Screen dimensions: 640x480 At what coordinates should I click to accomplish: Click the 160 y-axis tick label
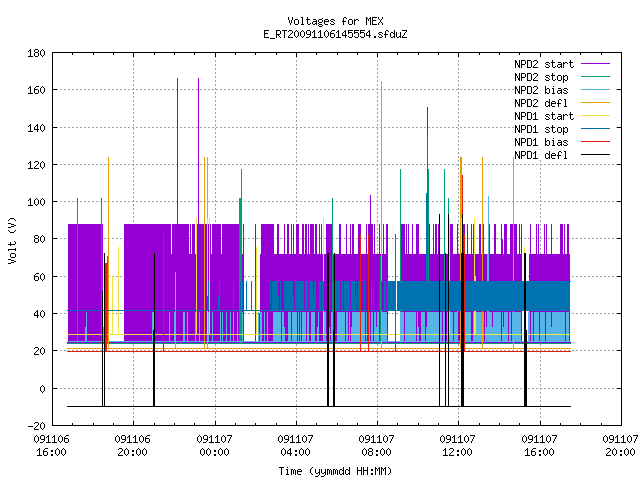[36, 90]
